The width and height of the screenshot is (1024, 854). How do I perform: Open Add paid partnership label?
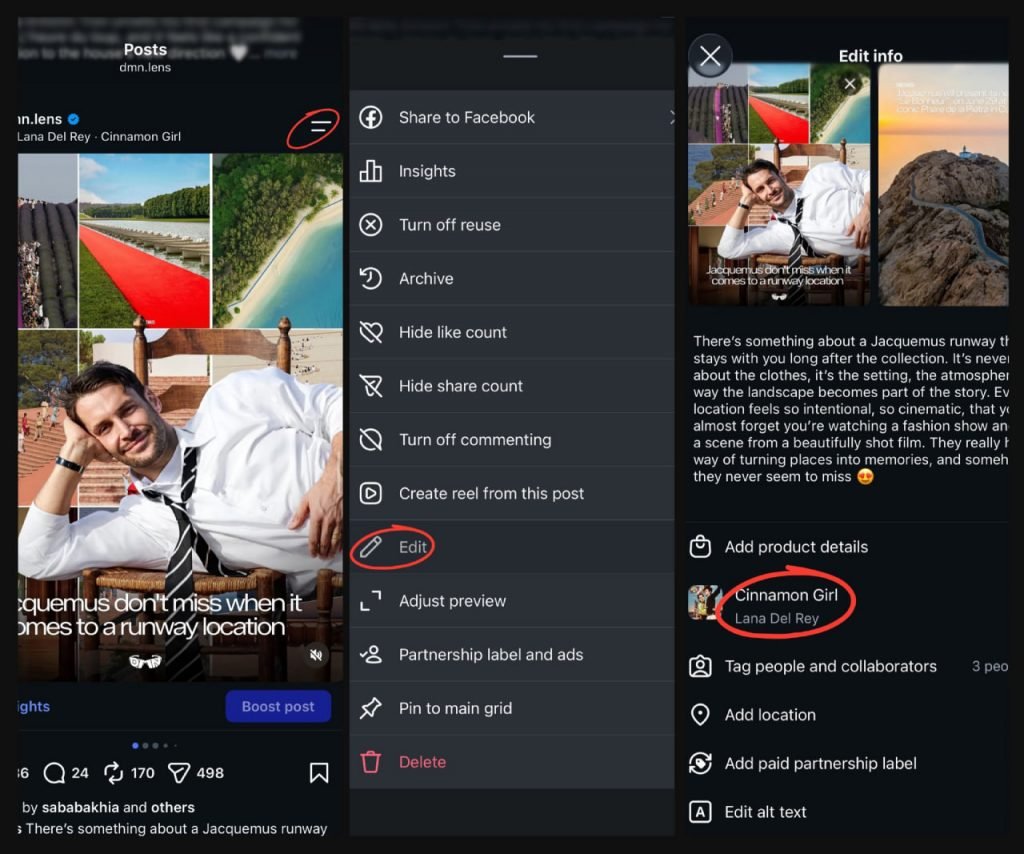pos(848,763)
